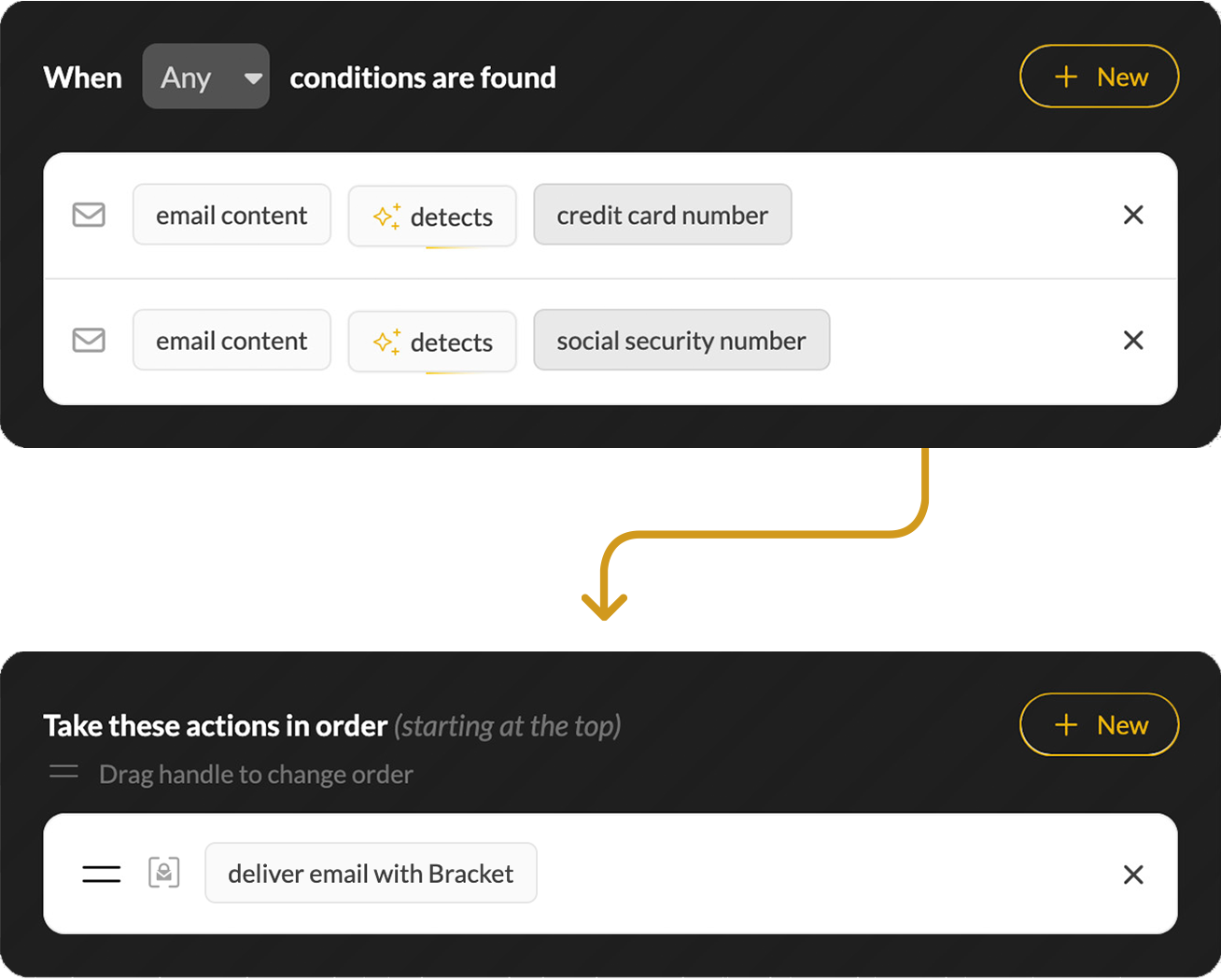Click the envelope icon on the social security condition
Viewport: 1221px width, 980px height.
[89, 340]
